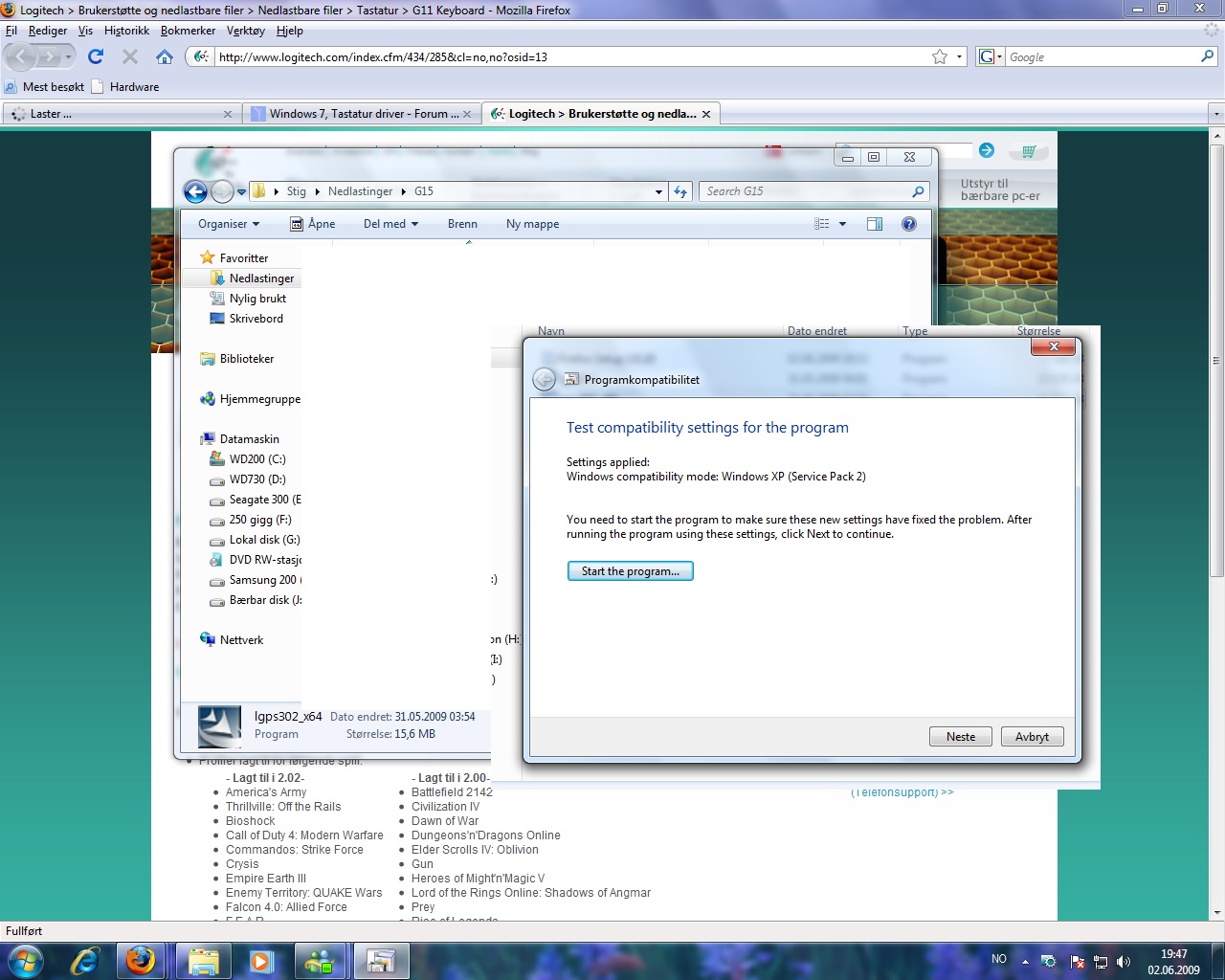Image resolution: width=1225 pixels, height=980 pixels.
Task: Bookmark page with star icon in URL bar
Action: pos(940,56)
